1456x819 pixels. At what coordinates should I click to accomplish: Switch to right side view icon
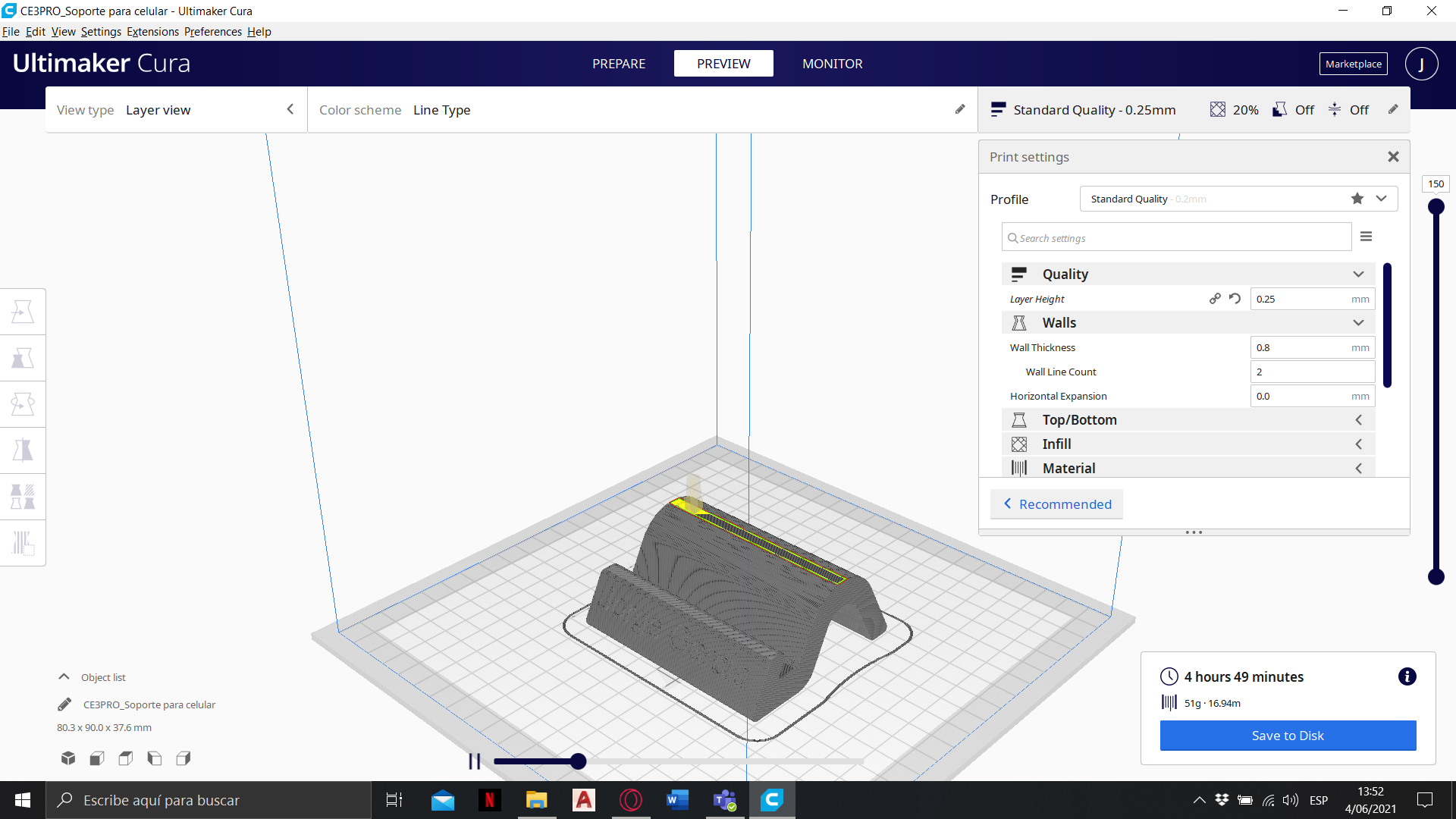tap(184, 758)
